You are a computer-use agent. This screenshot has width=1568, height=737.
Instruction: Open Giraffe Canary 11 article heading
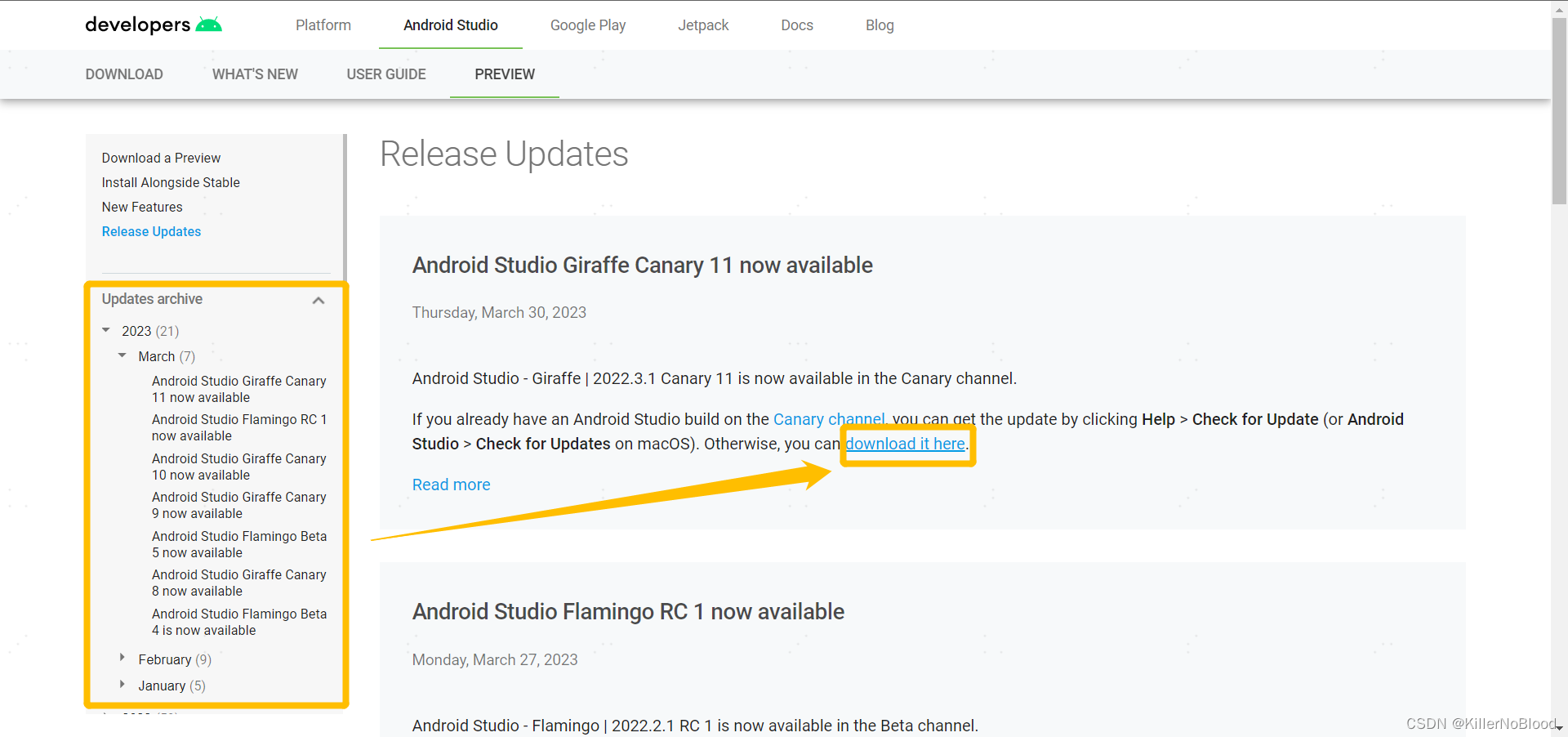coord(642,266)
